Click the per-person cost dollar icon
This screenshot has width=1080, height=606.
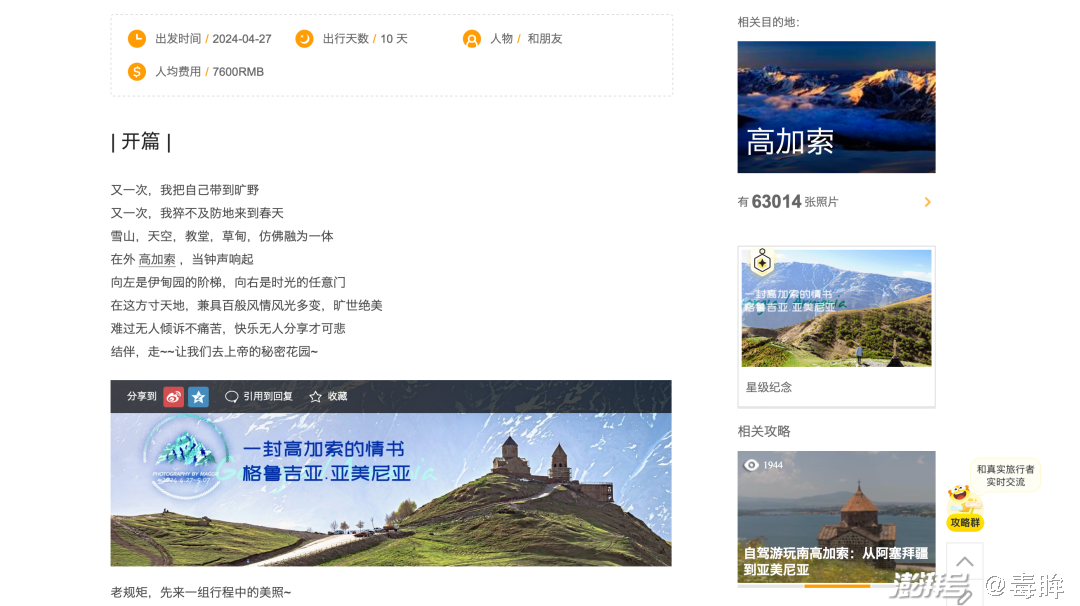click(x=137, y=72)
